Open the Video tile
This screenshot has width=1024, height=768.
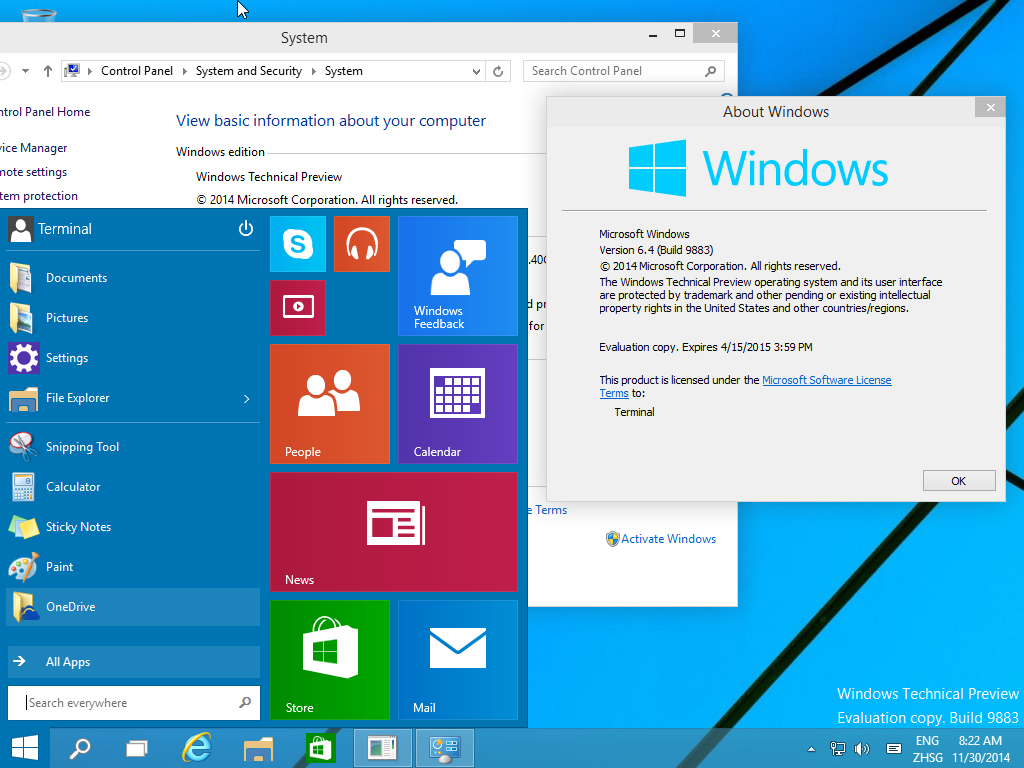[x=298, y=308]
